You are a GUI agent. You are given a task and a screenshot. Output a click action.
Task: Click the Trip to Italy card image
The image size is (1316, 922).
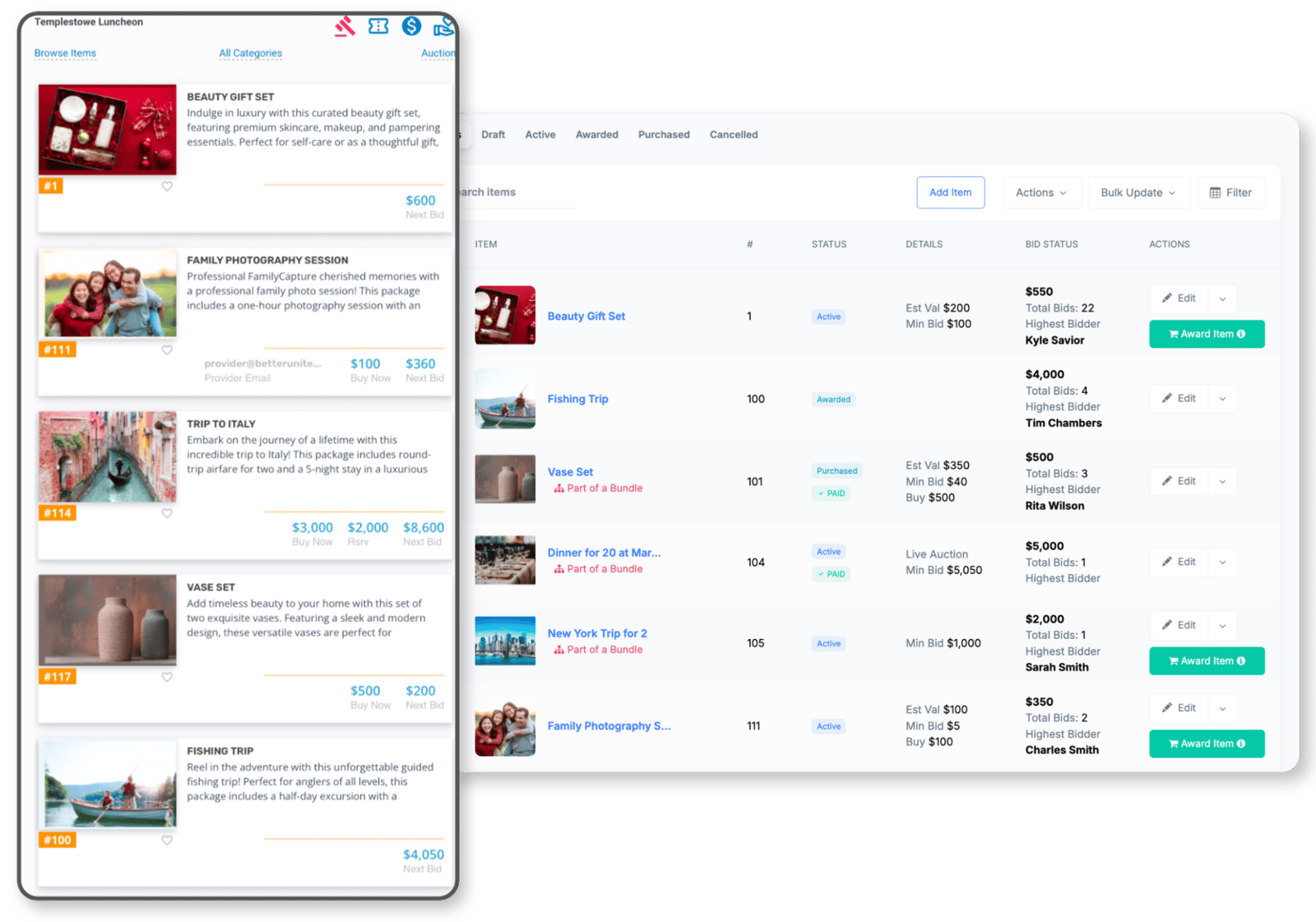108,456
